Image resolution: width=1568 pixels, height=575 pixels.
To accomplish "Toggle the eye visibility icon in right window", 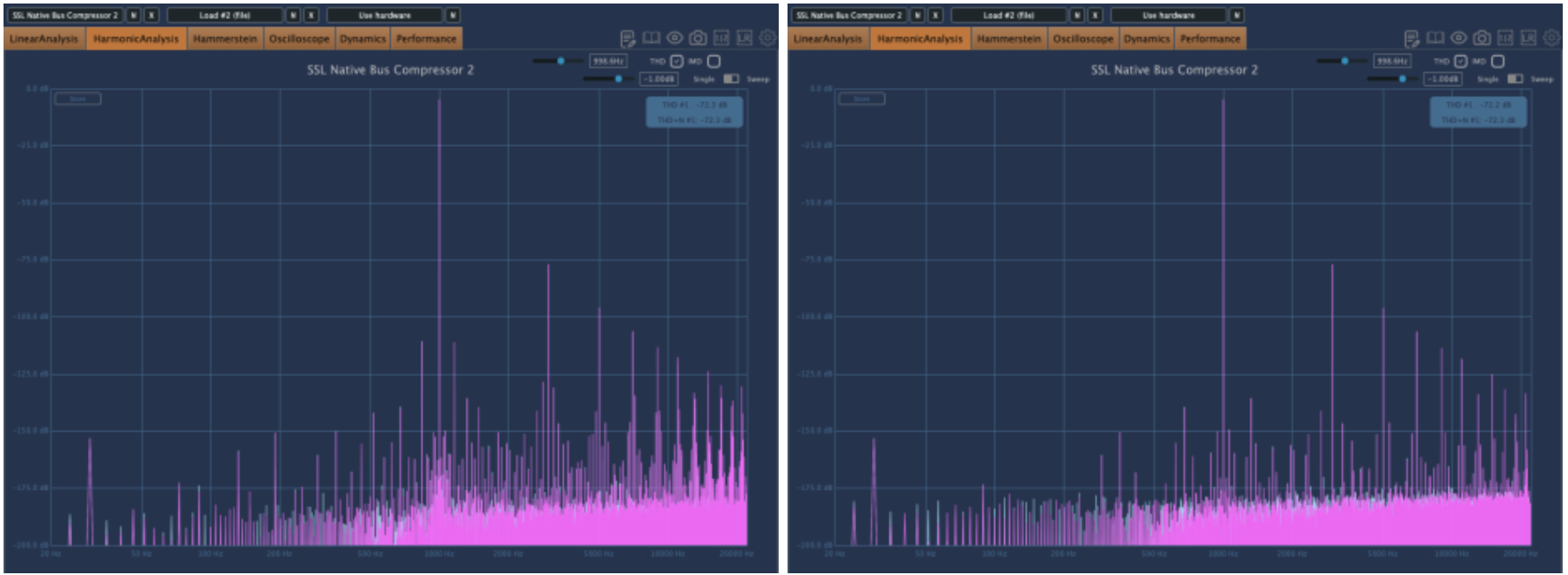I will (x=1458, y=38).
